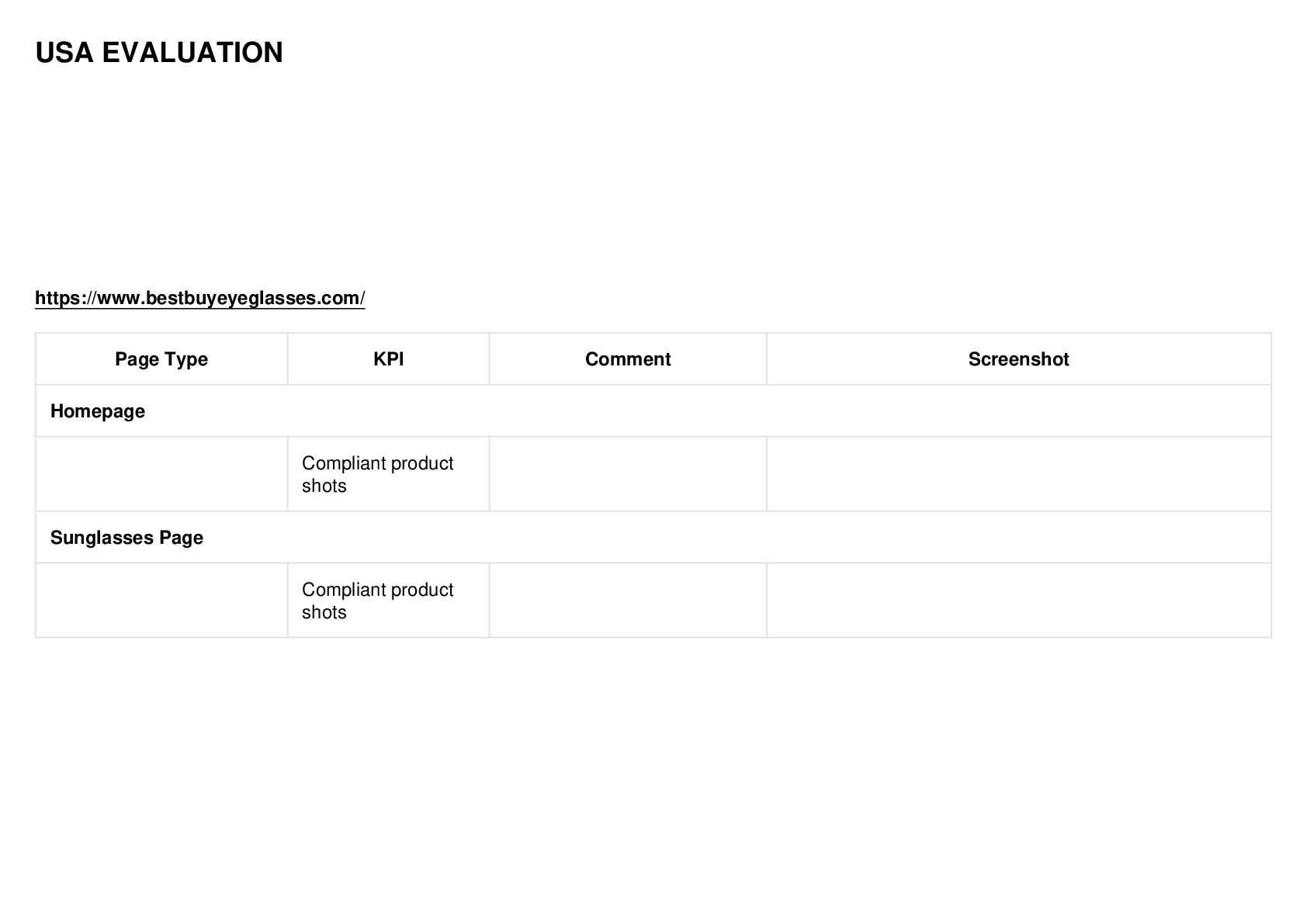Place cursor in Sunglasses Page's empty Comment cell

[x=628, y=600]
